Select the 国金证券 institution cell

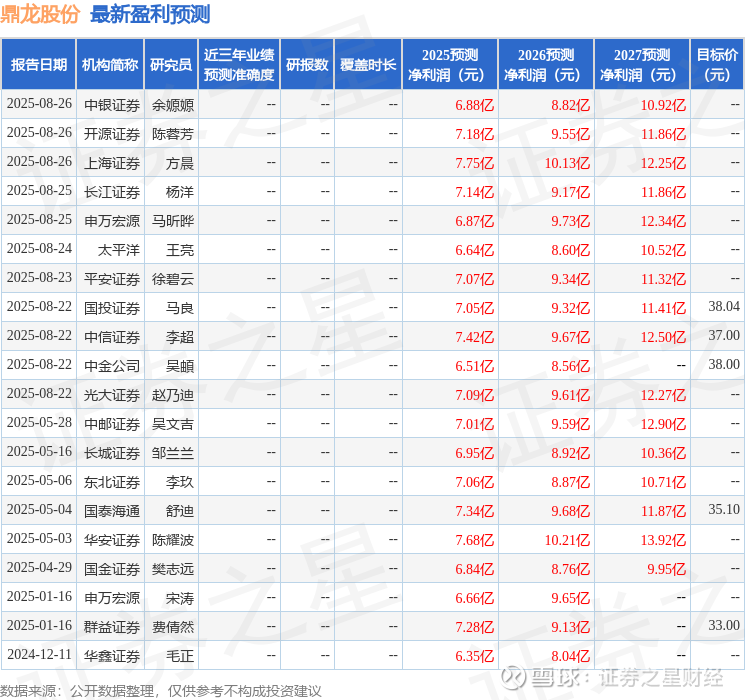pyautogui.click(x=112, y=569)
